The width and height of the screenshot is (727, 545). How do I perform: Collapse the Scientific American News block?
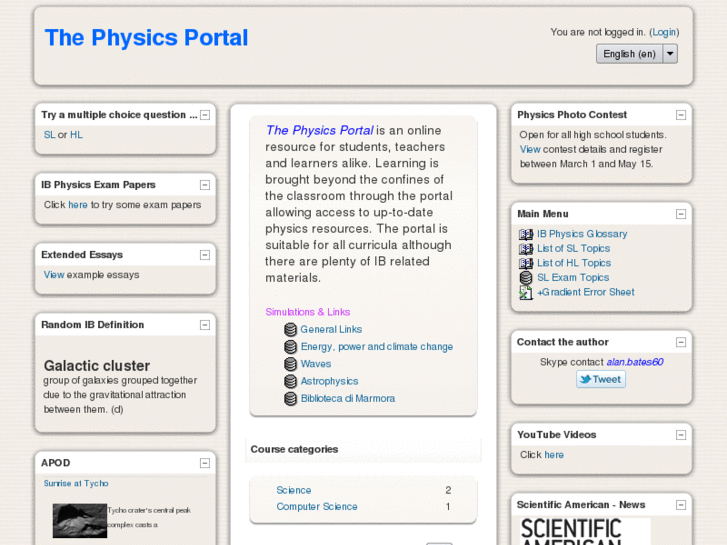pos(681,505)
